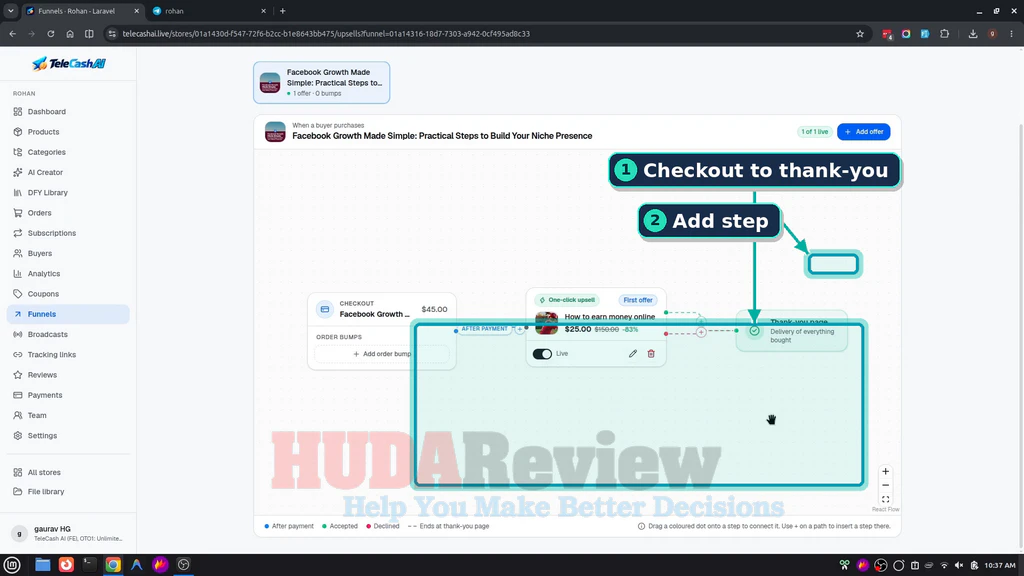Zoom out of the funnel flow canvas
1024x576 pixels.
coord(886,485)
